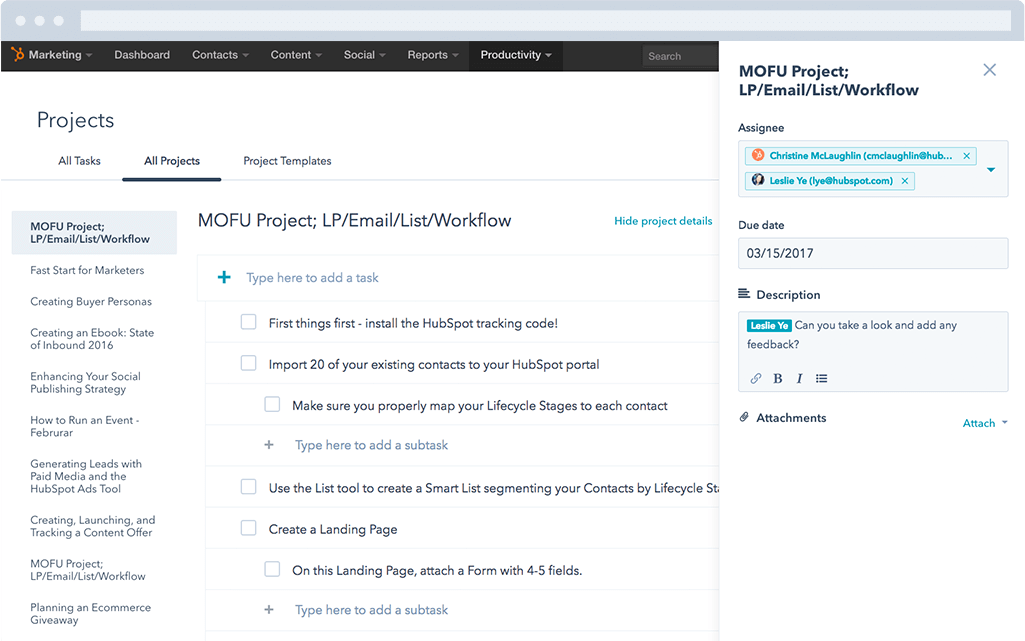Open the Fast Start for Marketers project
This screenshot has width=1025, height=641.
pyautogui.click(x=87, y=270)
